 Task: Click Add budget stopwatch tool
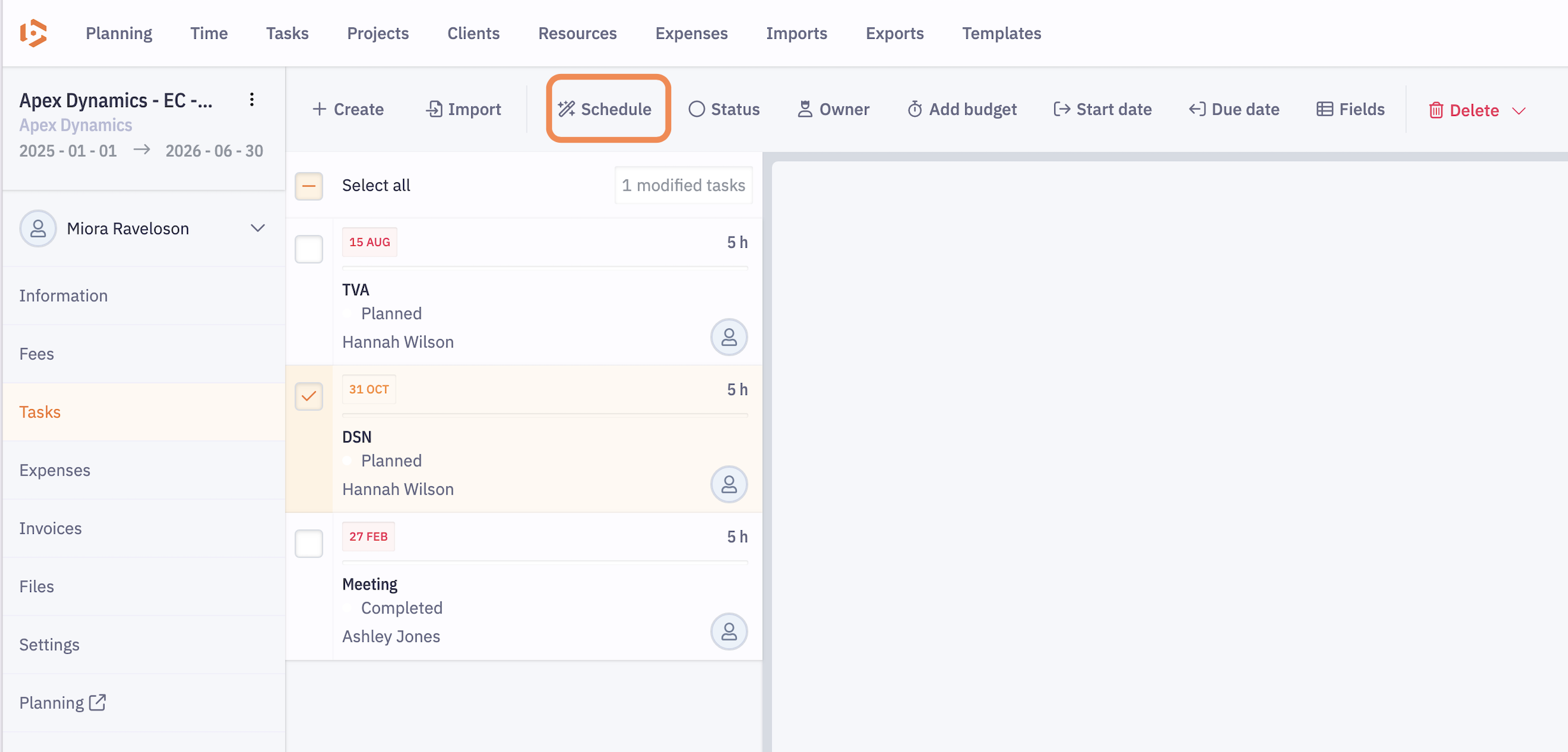[961, 109]
